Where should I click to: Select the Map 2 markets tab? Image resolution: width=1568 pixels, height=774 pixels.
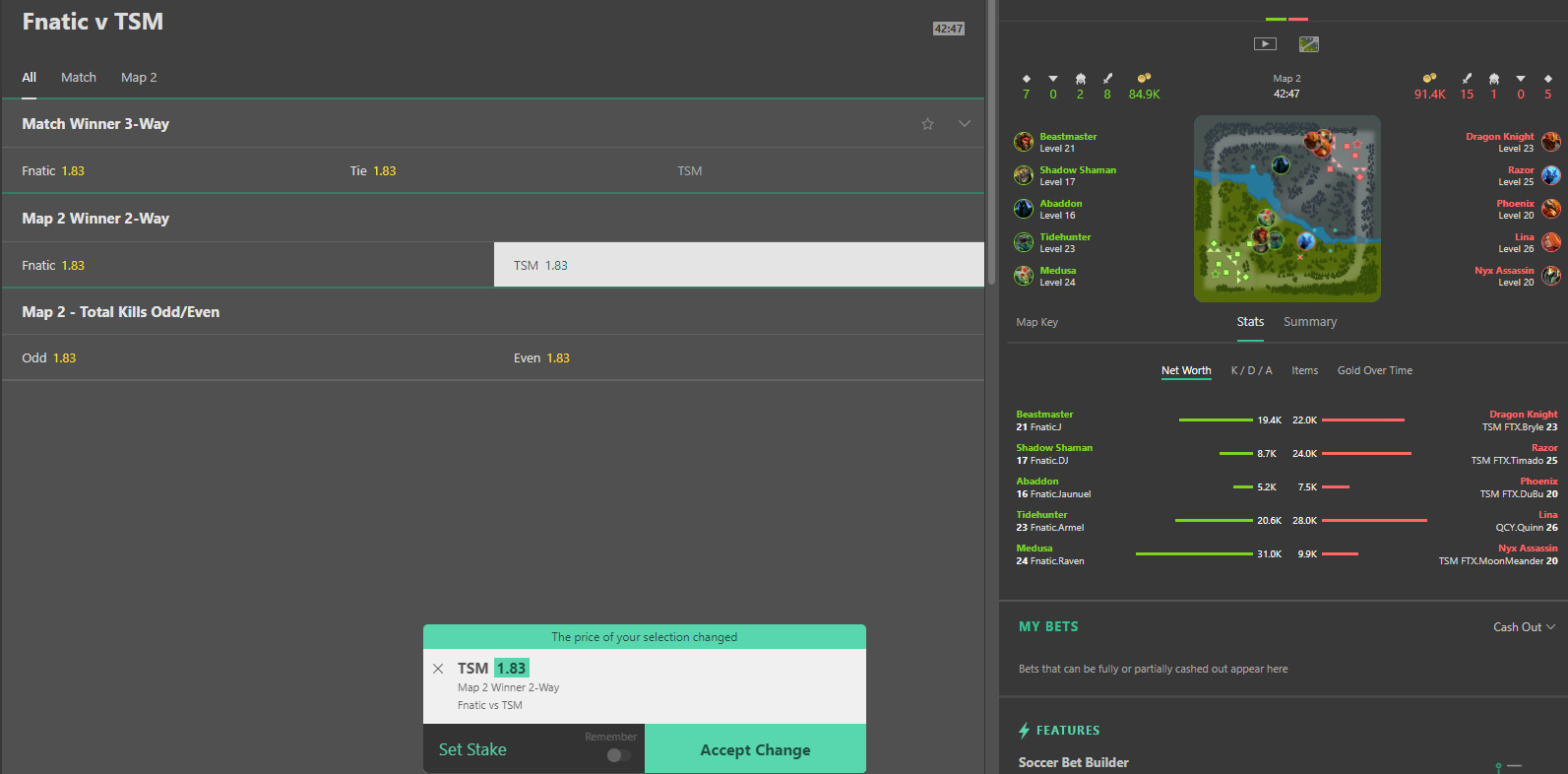pos(139,78)
